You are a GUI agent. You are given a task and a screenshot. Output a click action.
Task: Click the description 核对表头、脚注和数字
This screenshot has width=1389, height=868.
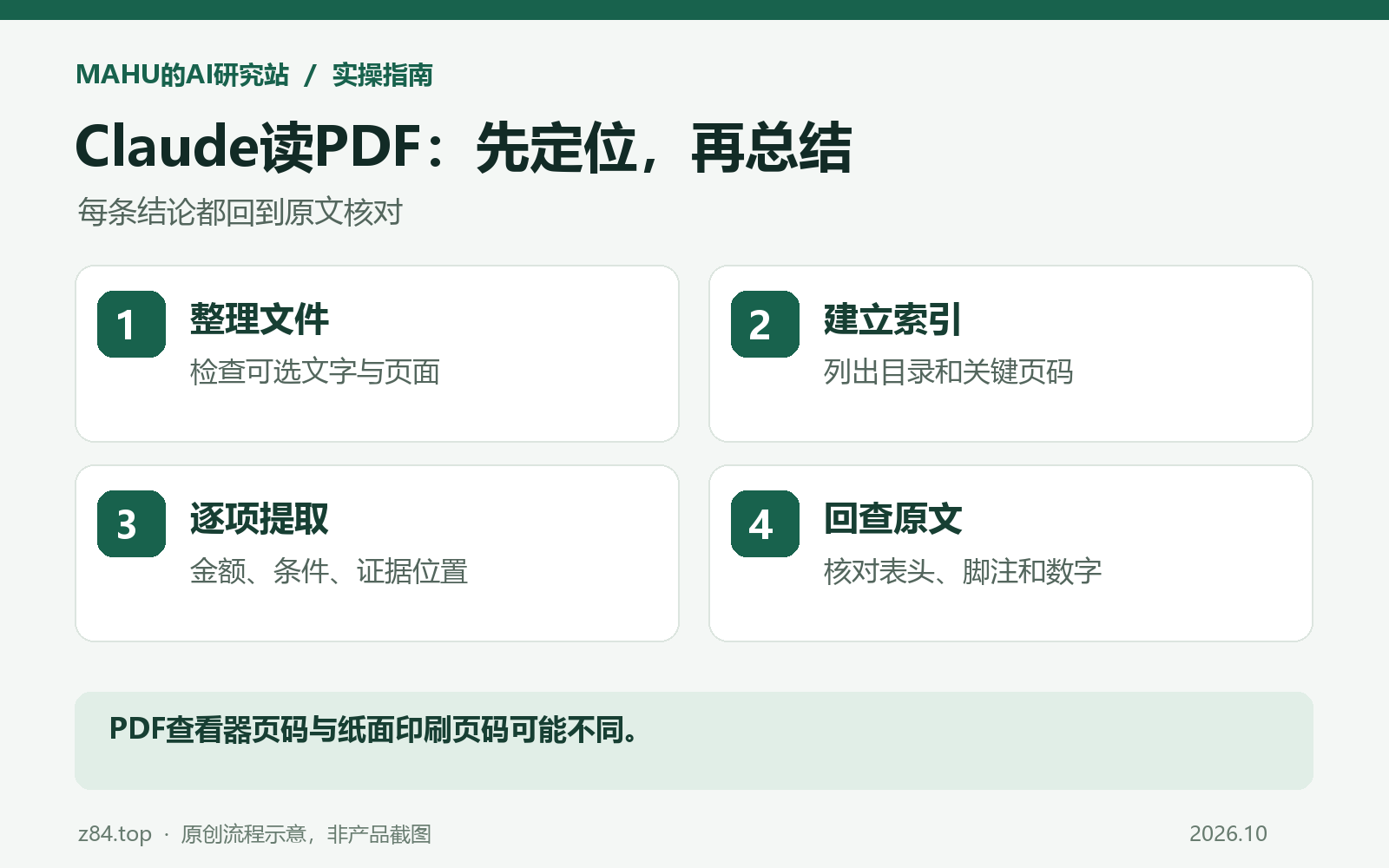[x=963, y=571]
